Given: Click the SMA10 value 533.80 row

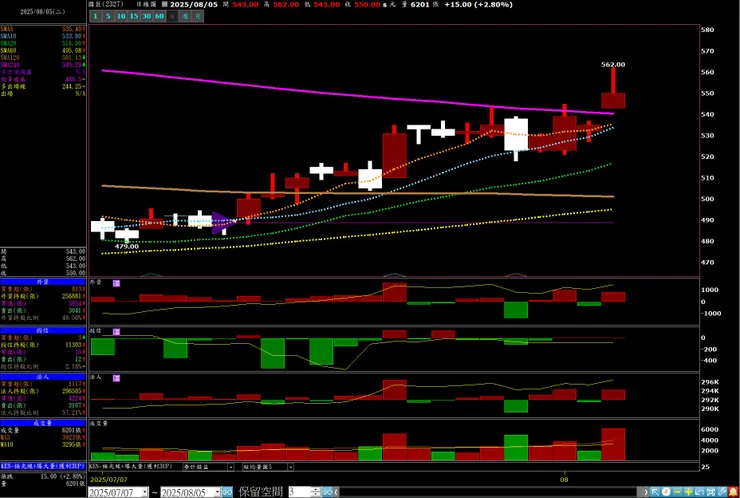Looking at the screenshot, I should tap(43, 36).
